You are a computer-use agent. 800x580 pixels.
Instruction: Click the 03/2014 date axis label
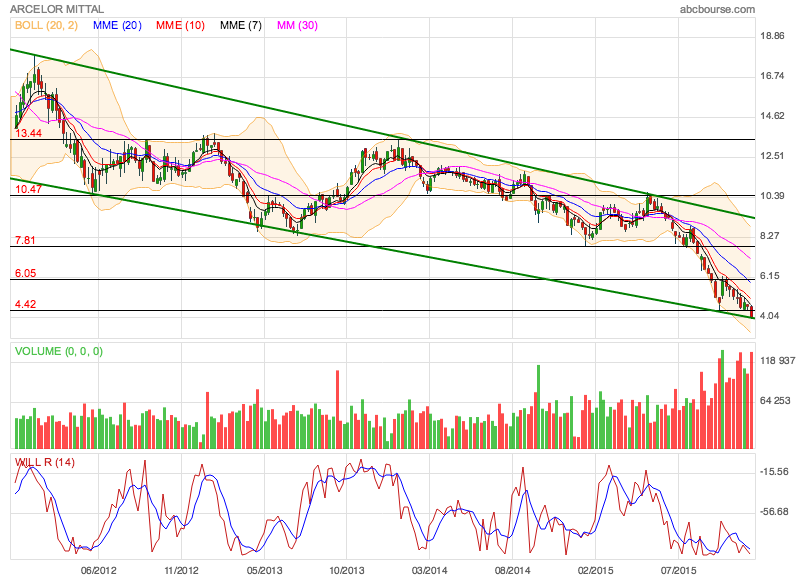coord(430,570)
